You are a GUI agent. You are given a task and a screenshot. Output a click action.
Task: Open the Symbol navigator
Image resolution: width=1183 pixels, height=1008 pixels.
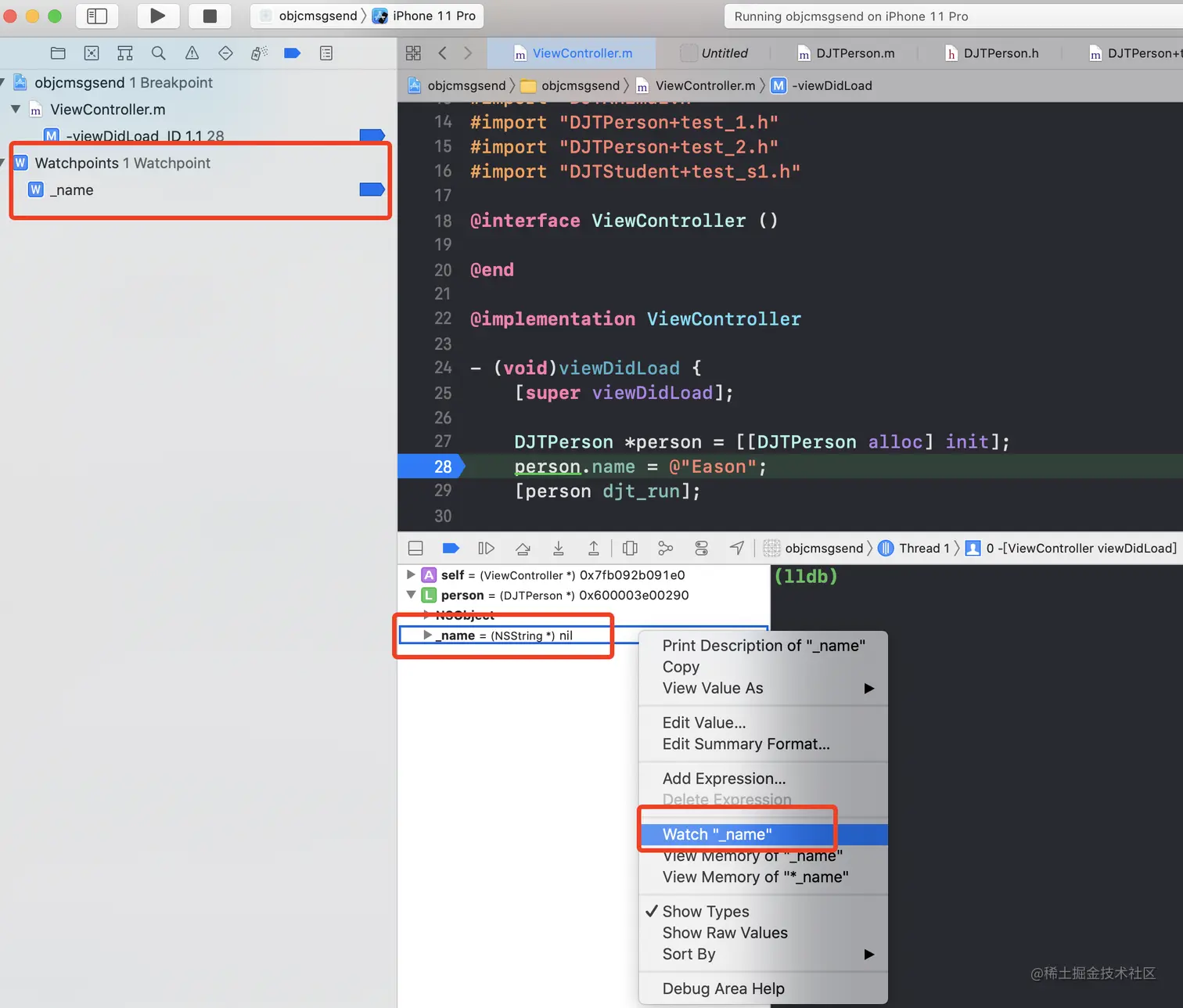[125, 53]
